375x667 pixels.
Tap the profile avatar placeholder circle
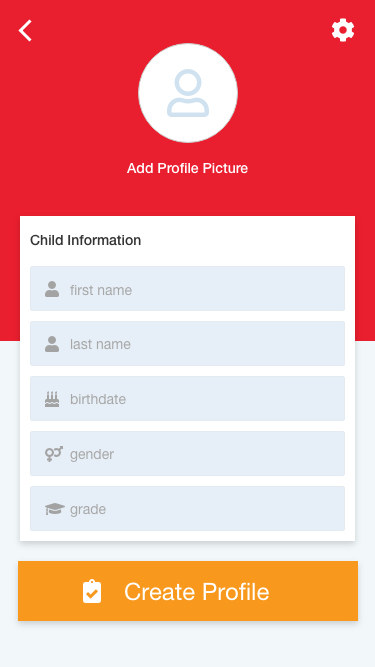coord(188,93)
